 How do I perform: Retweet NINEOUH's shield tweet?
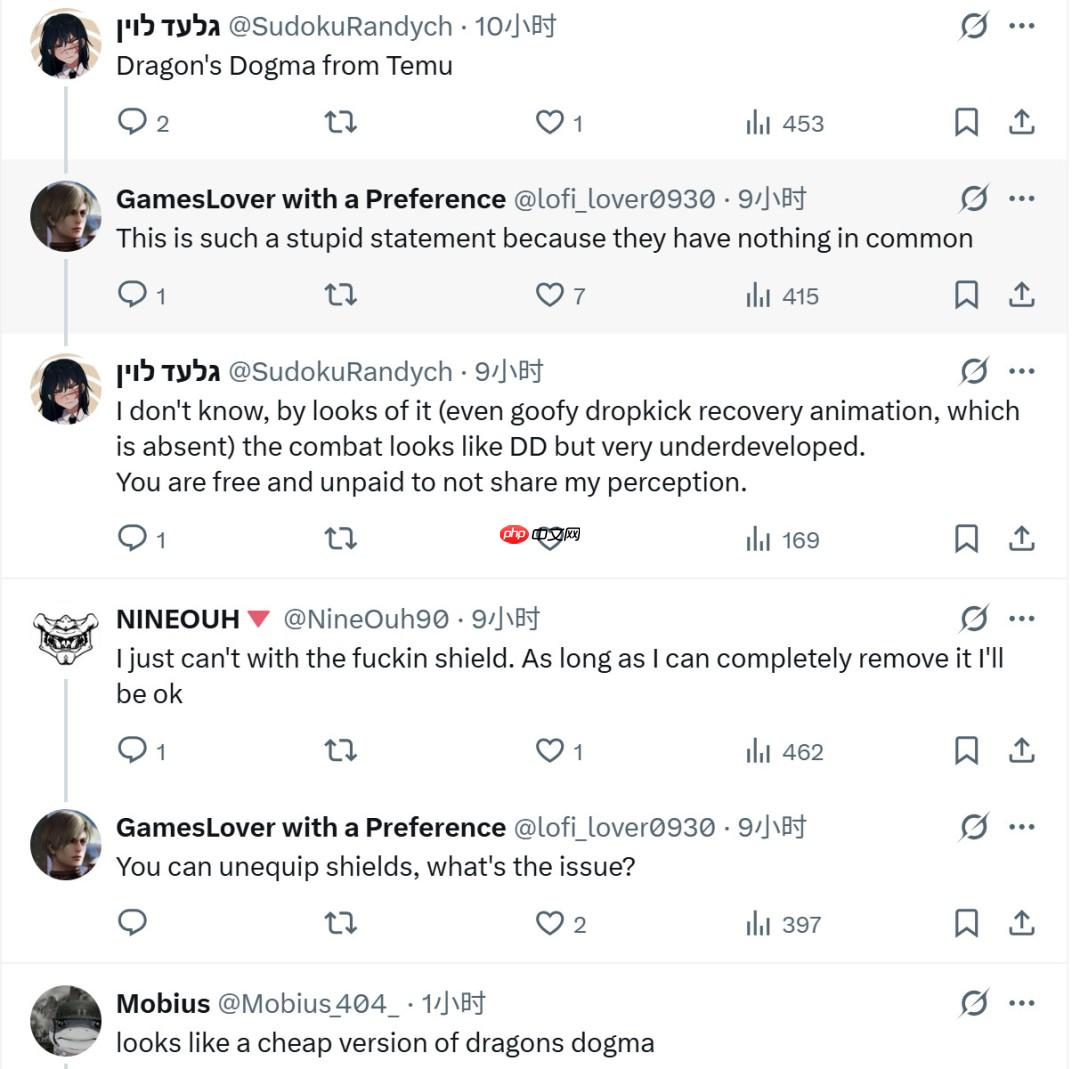341,751
